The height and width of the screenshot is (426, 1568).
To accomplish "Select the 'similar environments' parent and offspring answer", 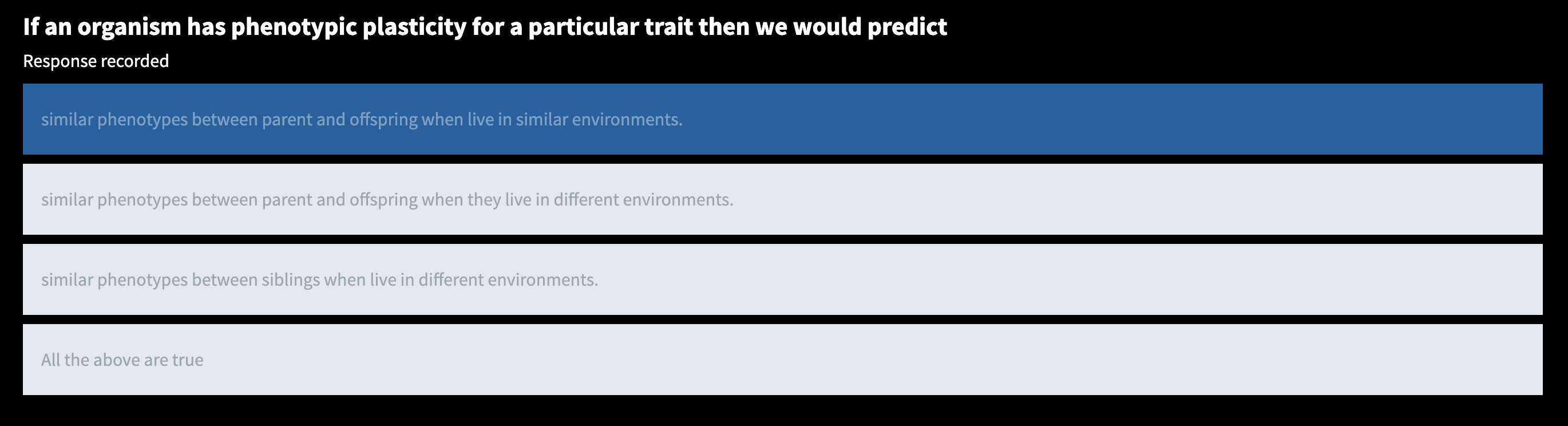I will click(783, 119).
